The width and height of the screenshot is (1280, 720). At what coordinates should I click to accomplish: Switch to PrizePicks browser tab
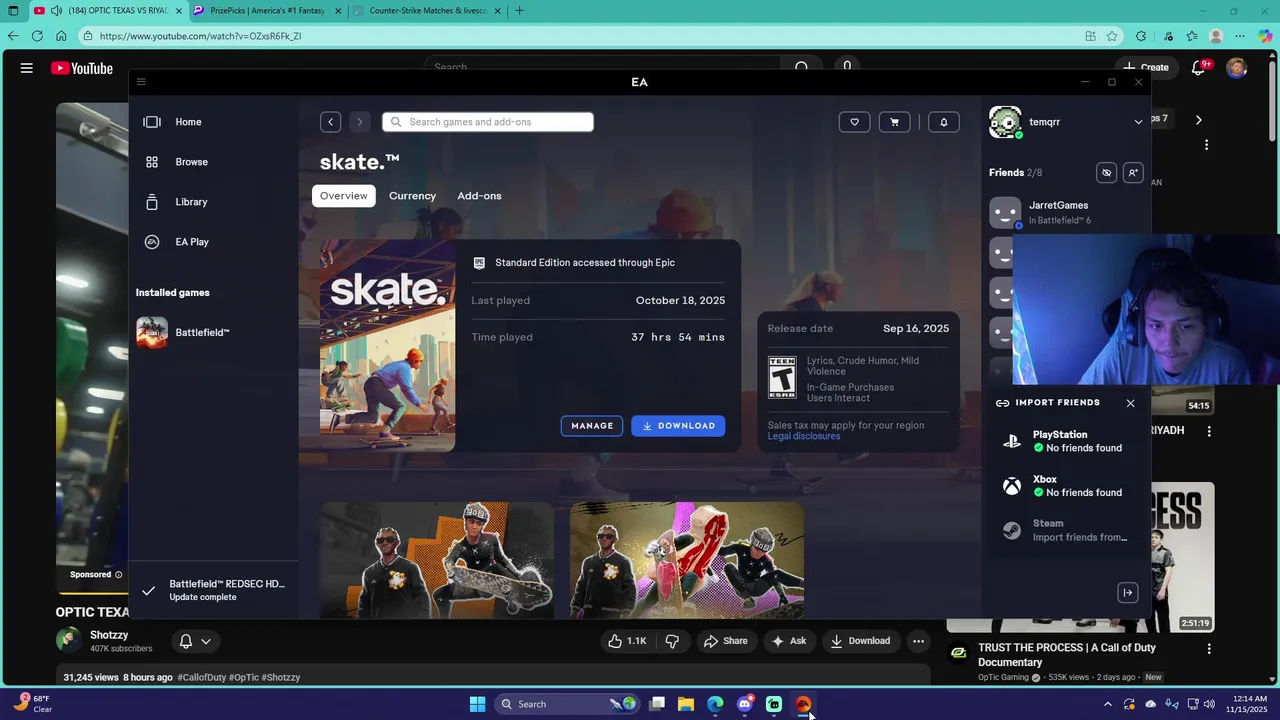click(x=265, y=11)
